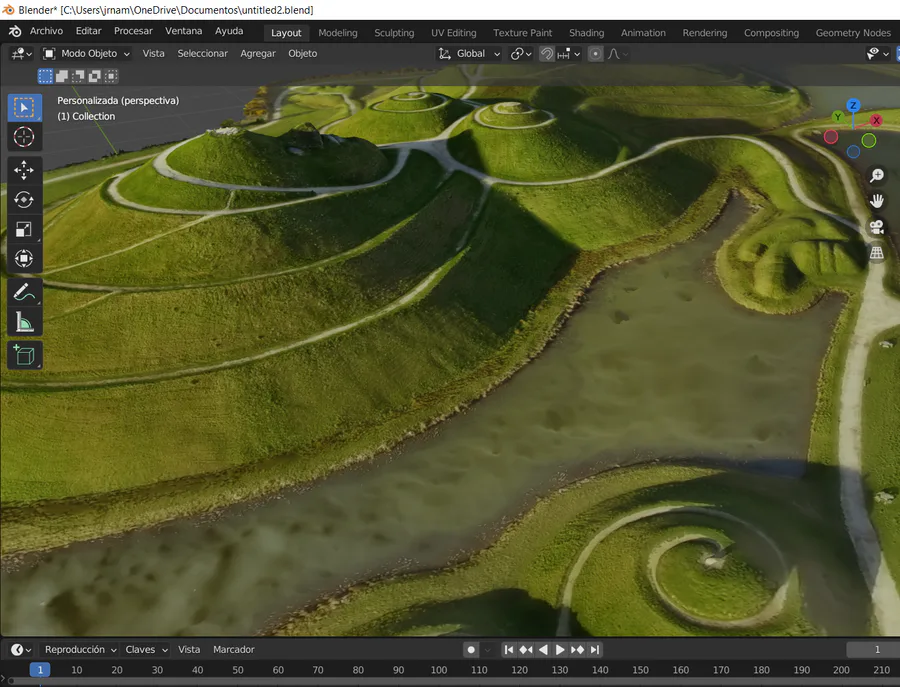900x687 pixels.
Task: Open the Editar menu
Action: pos(88,31)
